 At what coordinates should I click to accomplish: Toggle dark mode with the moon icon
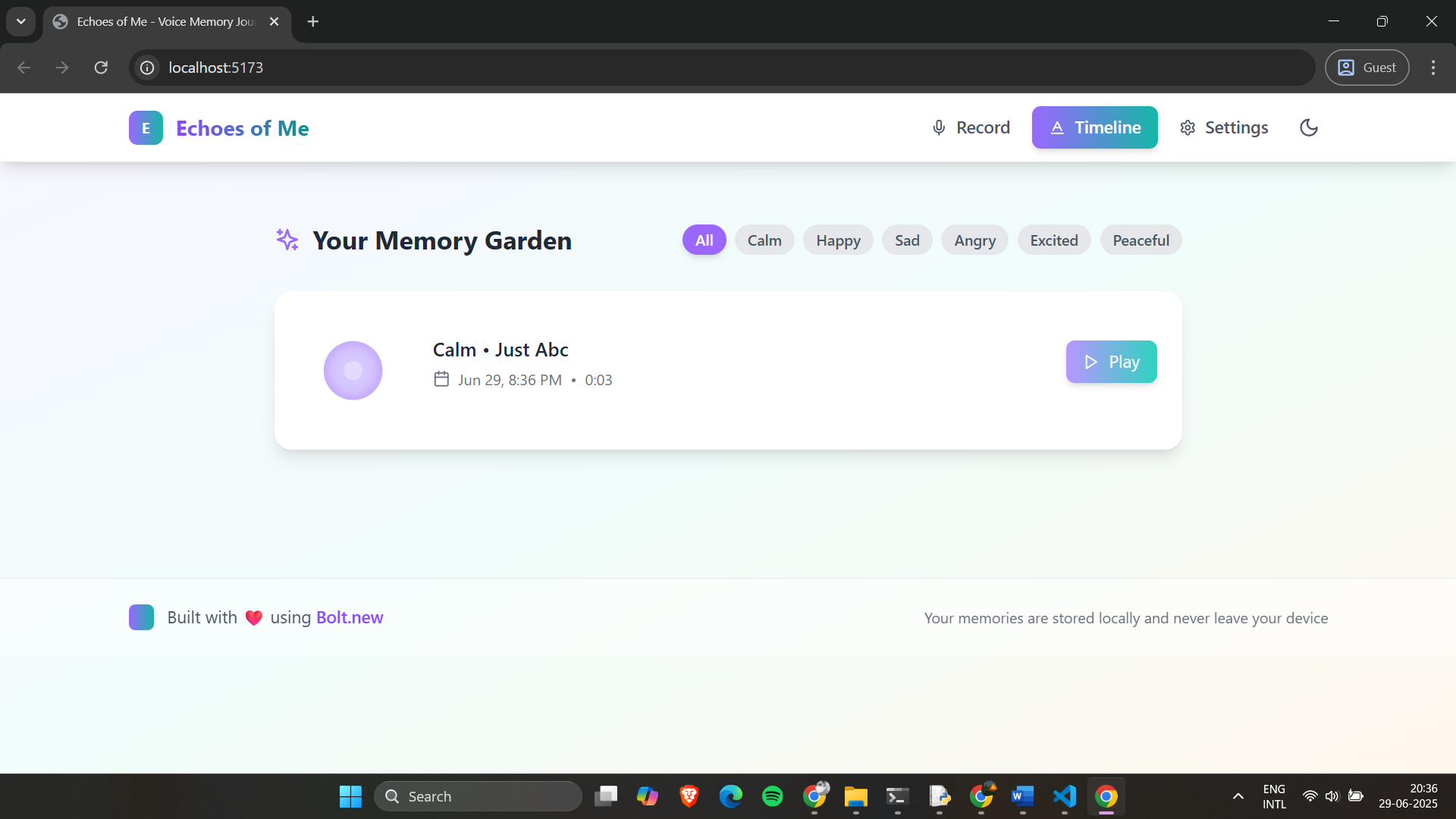[x=1309, y=127]
